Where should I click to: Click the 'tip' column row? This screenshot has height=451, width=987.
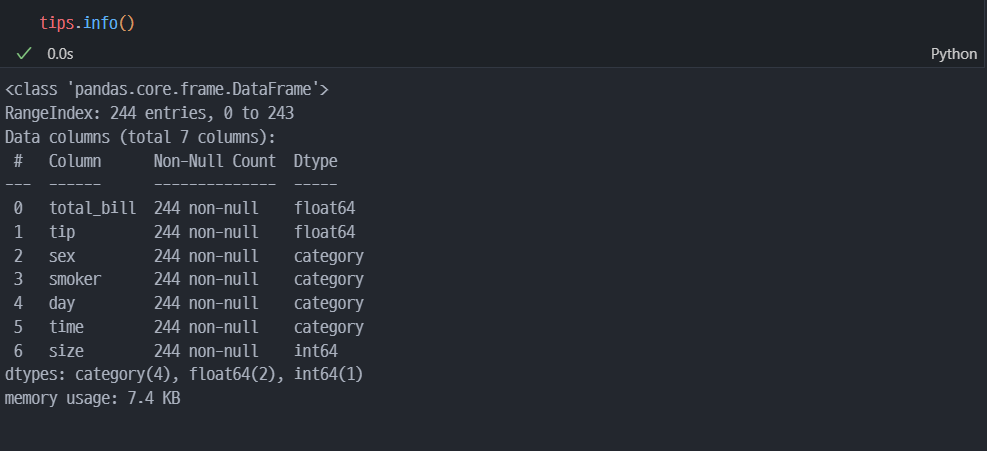coord(62,232)
